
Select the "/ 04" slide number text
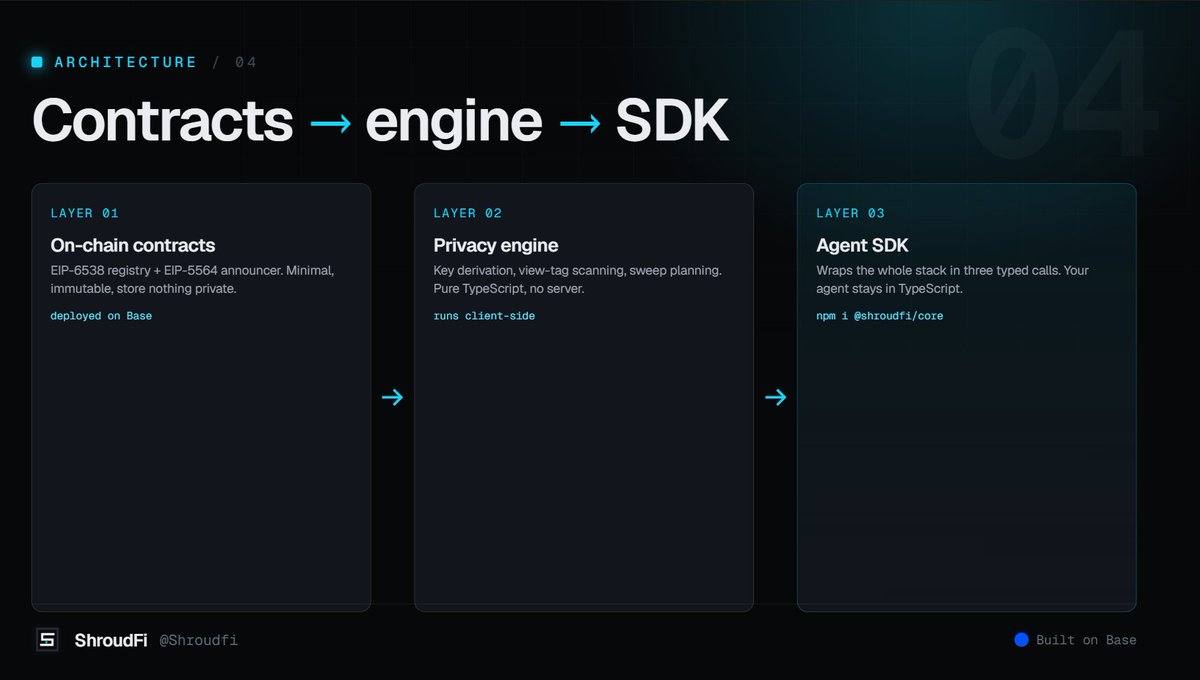point(234,62)
